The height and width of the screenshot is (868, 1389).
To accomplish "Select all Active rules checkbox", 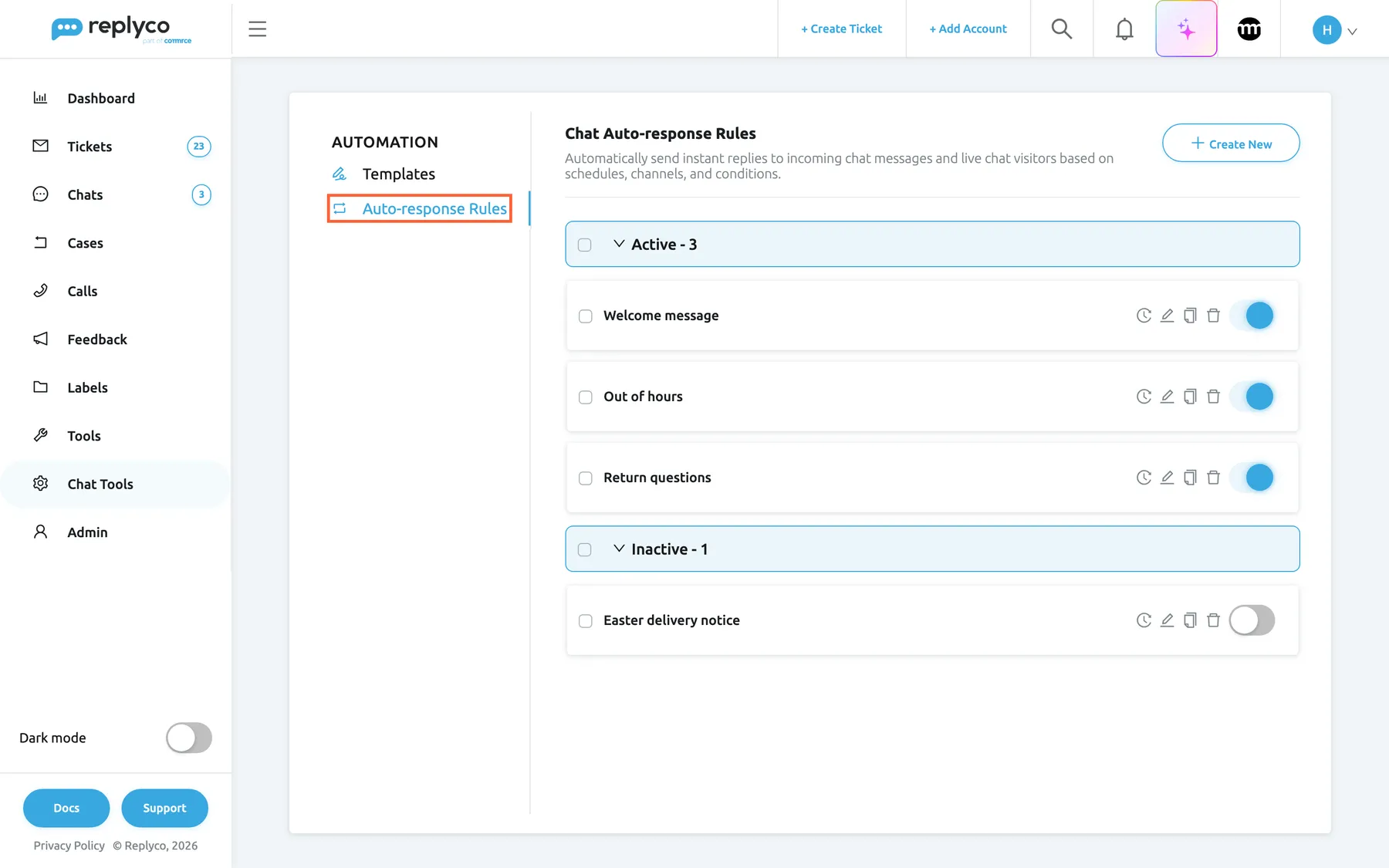I will point(585,245).
